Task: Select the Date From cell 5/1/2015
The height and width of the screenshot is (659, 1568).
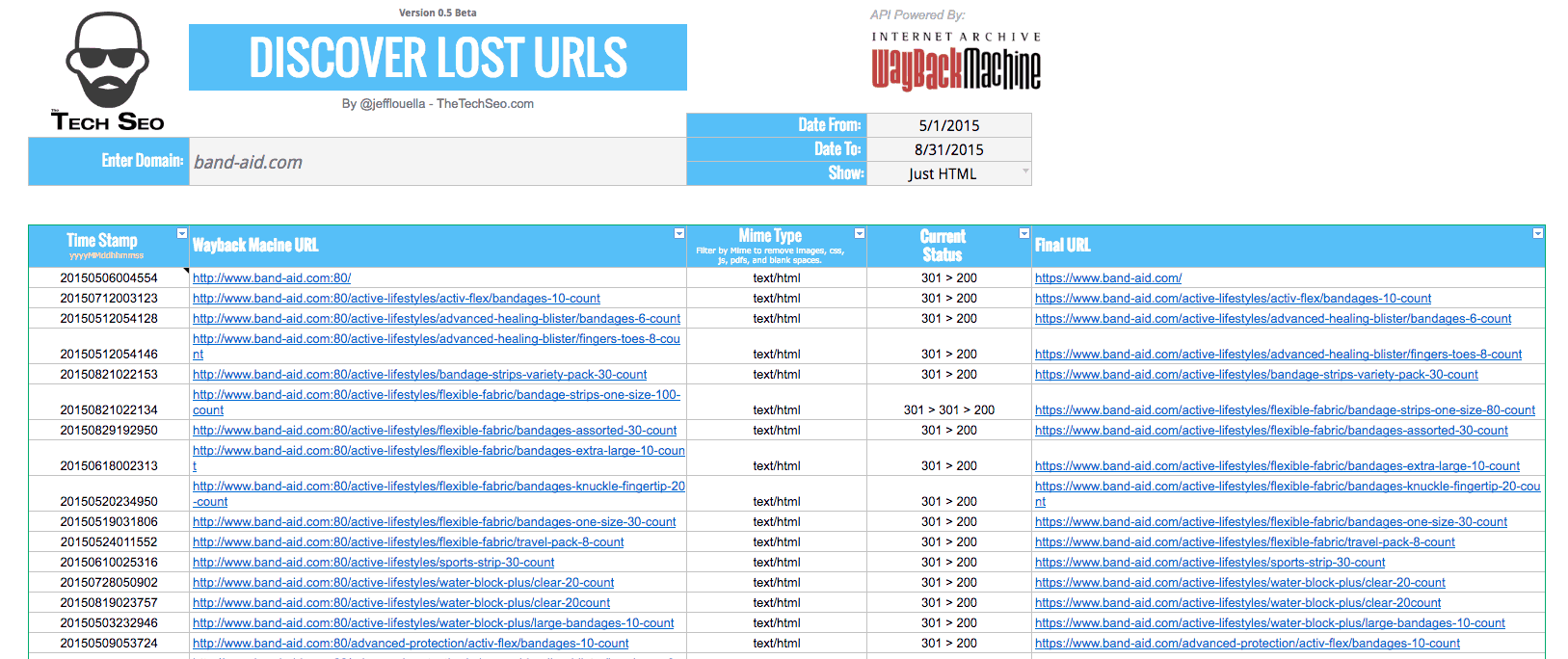Action: 949,125
